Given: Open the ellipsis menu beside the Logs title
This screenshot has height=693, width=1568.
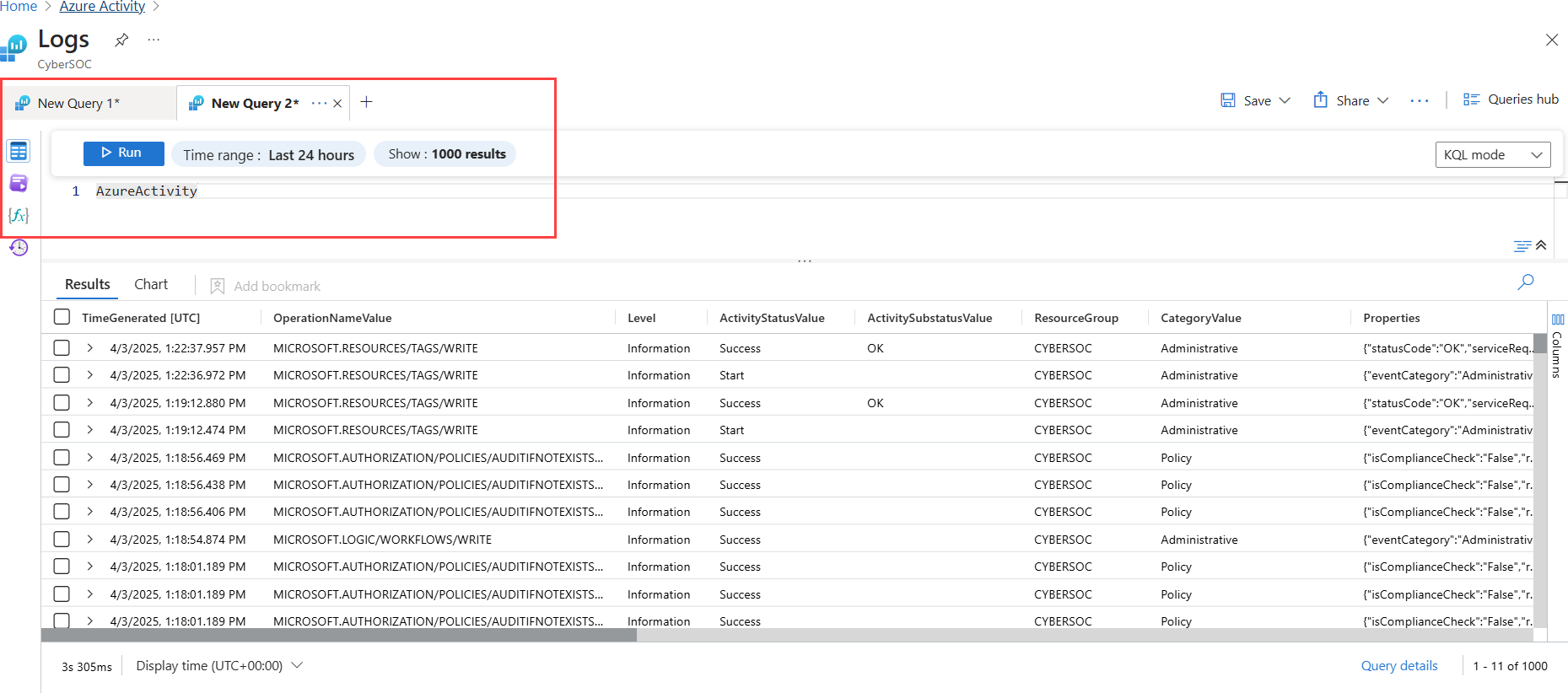Looking at the screenshot, I should point(154,40).
